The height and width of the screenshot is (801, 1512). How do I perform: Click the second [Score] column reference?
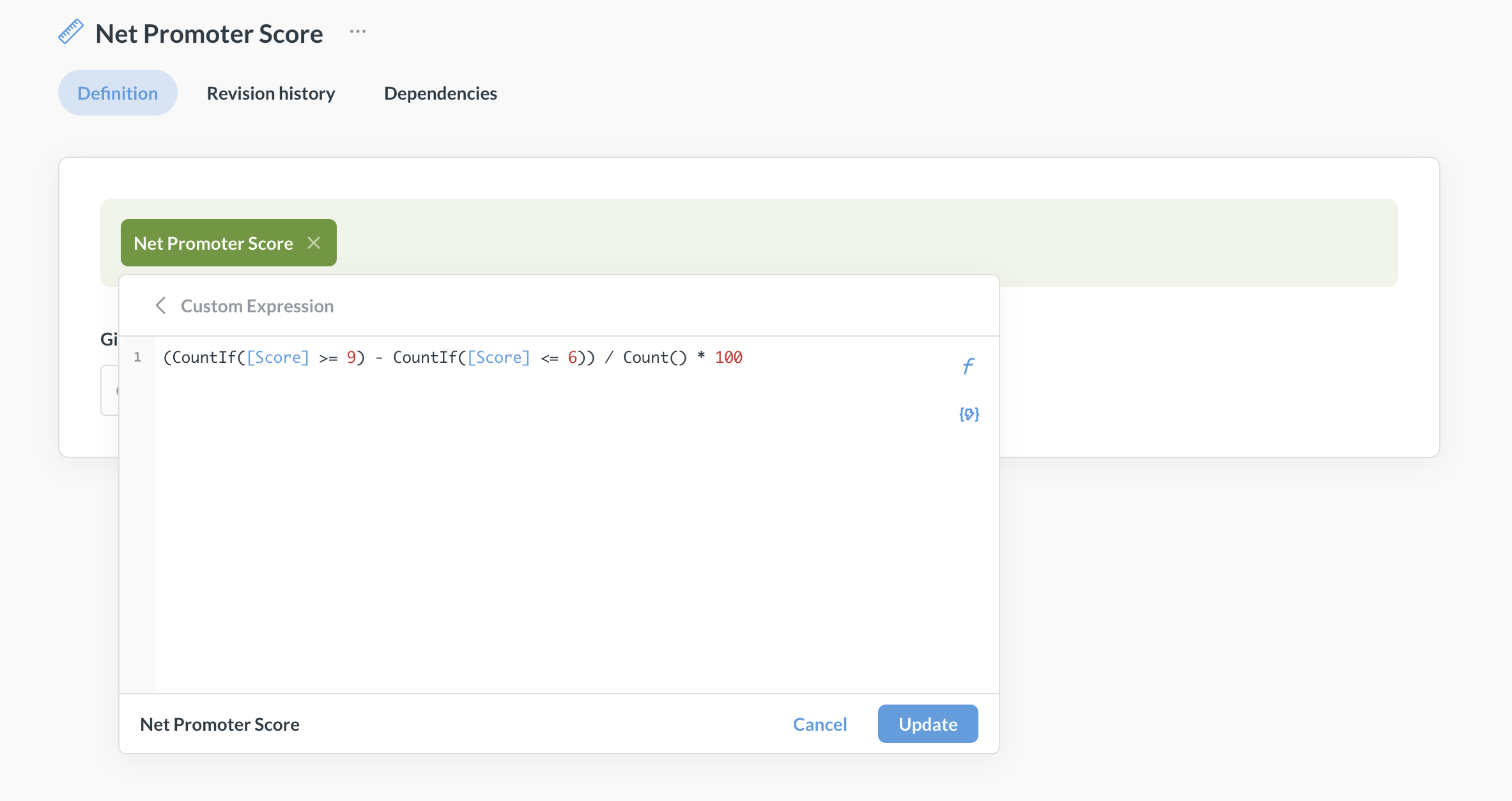coord(498,358)
